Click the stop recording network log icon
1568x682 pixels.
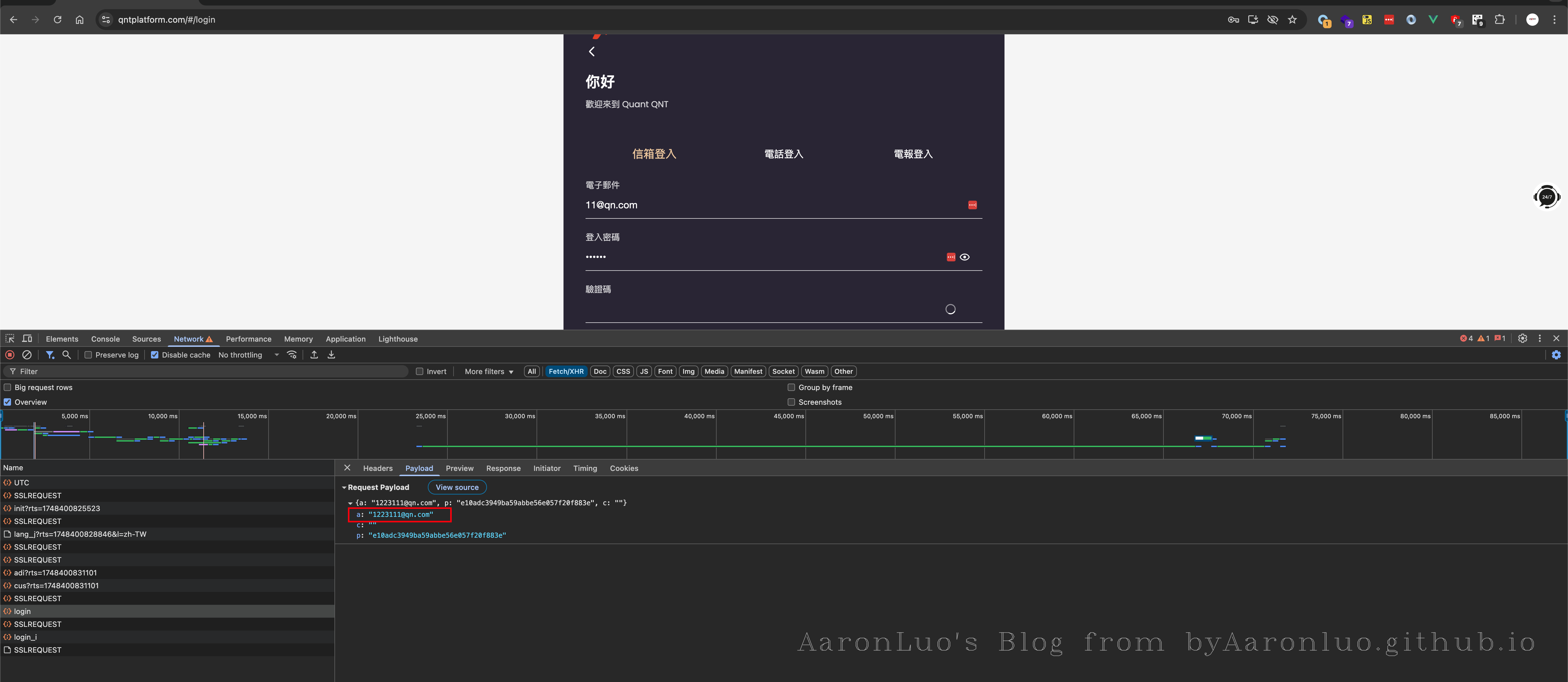(10, 354)
